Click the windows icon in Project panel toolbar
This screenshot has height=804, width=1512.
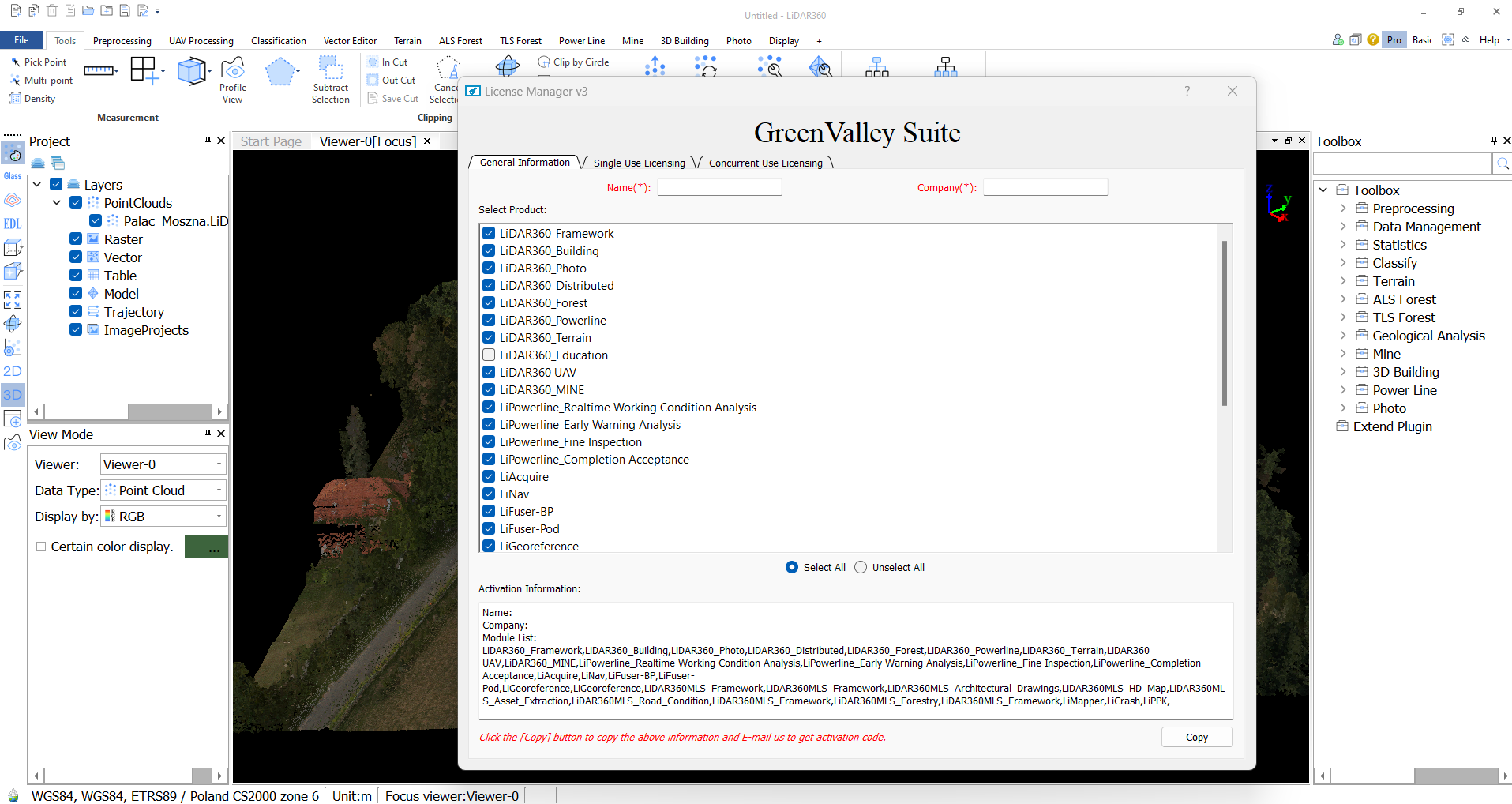point(58,163)
